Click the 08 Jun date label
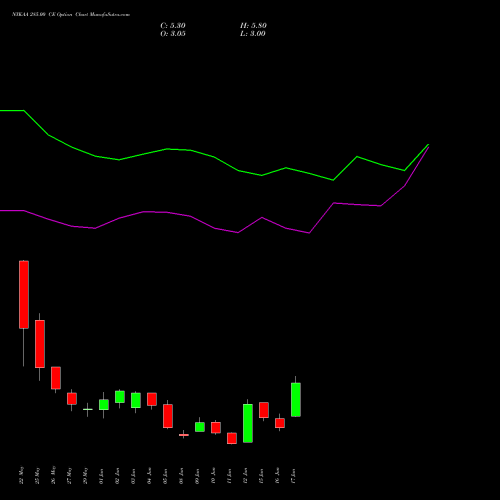Image resolution: width=500 pixels, height=500 pixels. 182,476
